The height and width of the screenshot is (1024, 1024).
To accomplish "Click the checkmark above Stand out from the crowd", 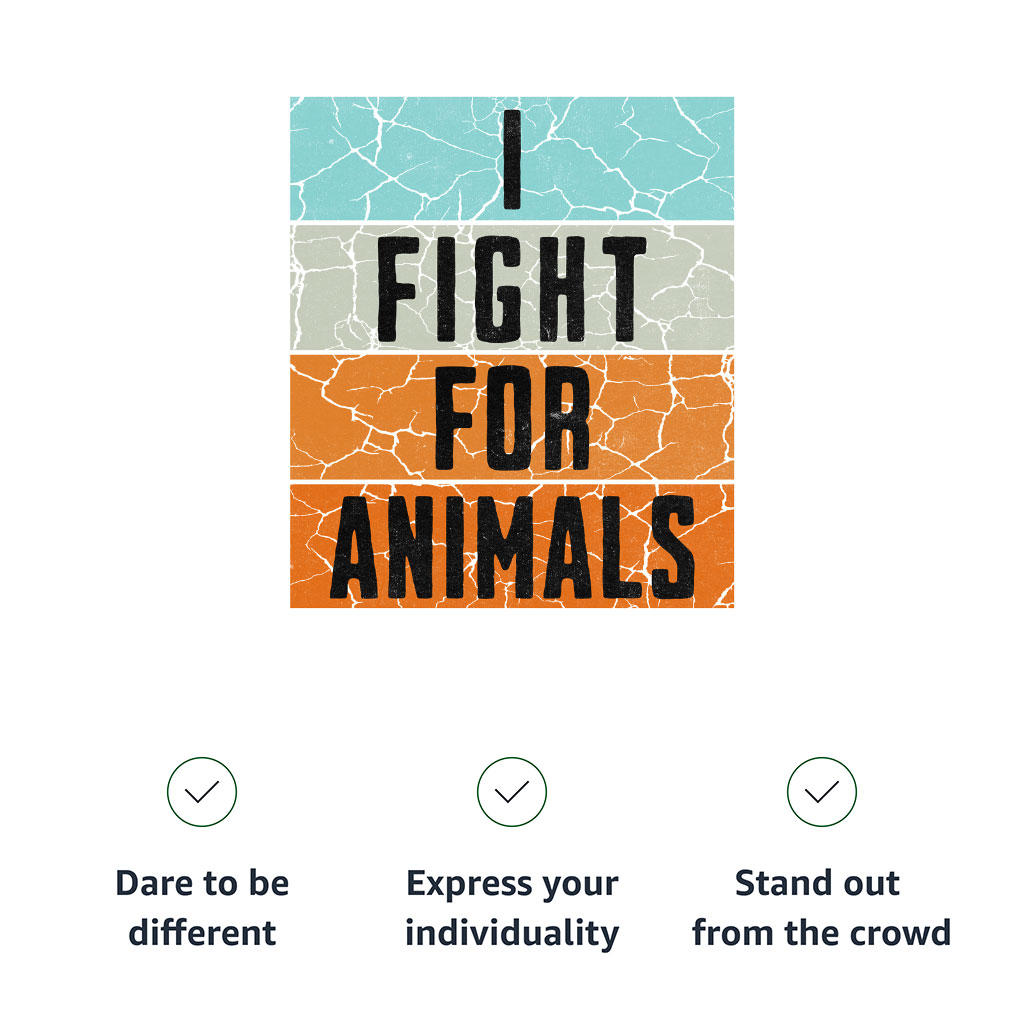I will [822, 792].
